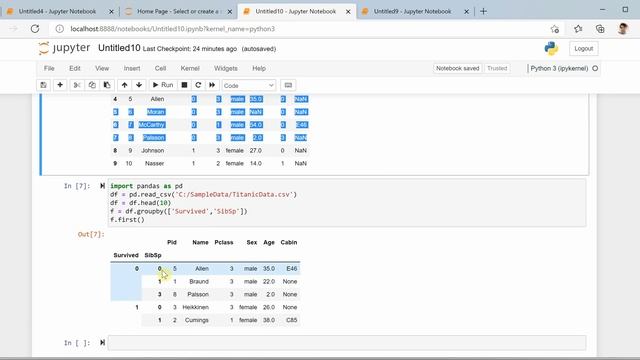640x360 pixels.
Task: Restart kernel and run all cells icon
Action: tap(212, 85)
